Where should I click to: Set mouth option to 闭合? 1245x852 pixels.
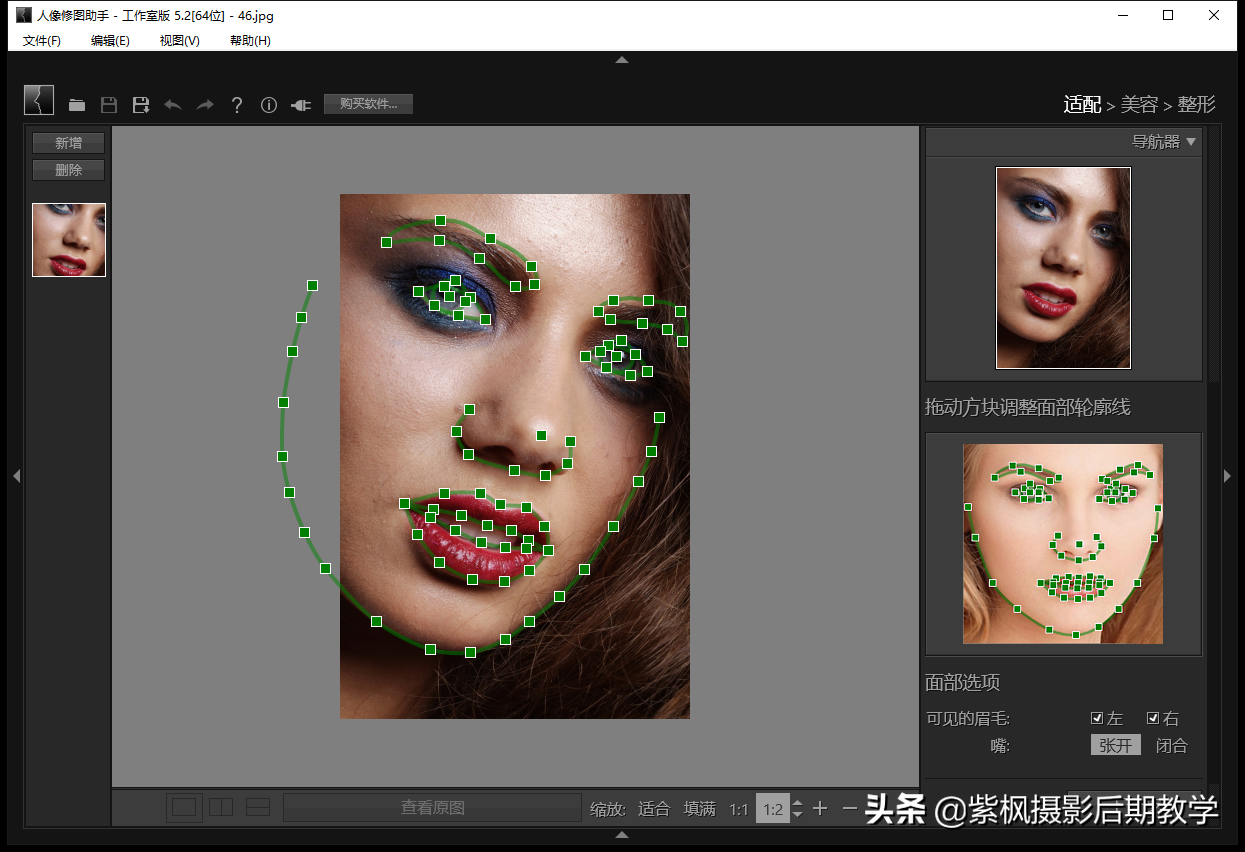coord(1171,745)
